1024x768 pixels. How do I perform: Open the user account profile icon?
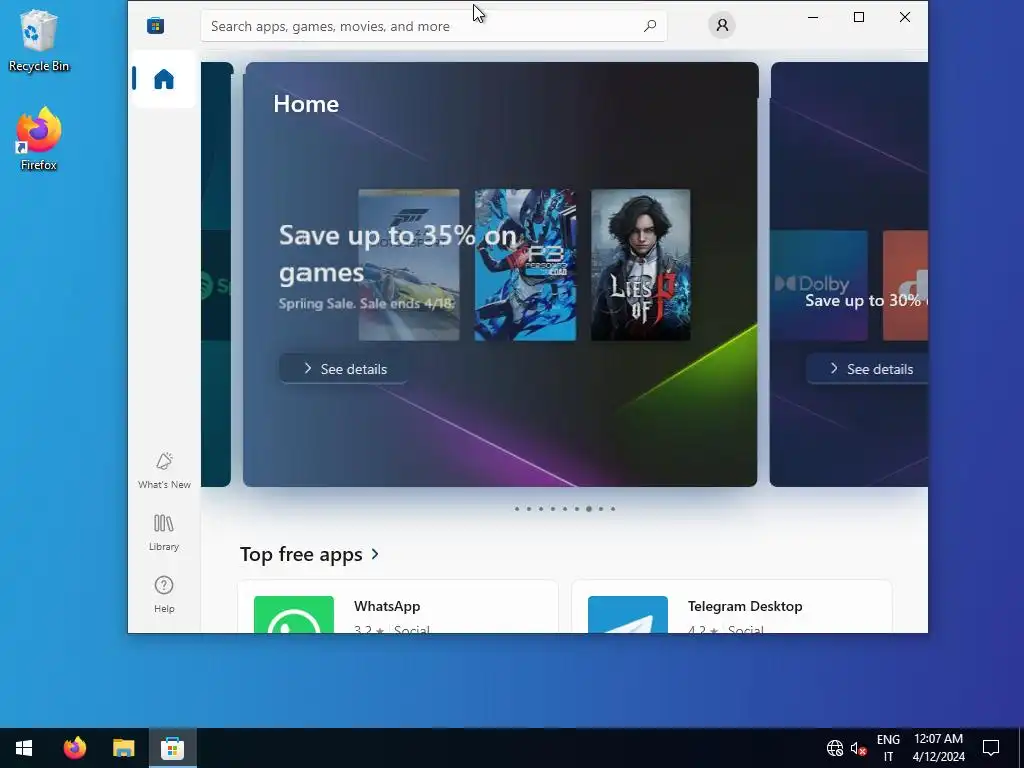pos(722,25)
